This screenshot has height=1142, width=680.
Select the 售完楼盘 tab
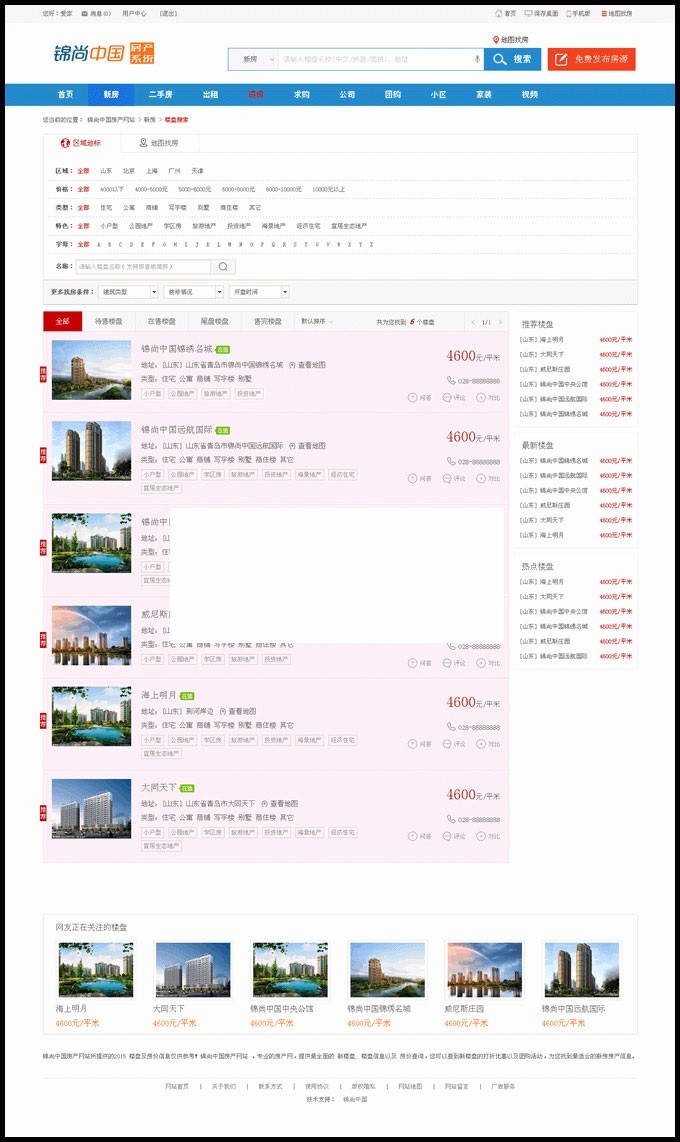(x=268, y=321)
